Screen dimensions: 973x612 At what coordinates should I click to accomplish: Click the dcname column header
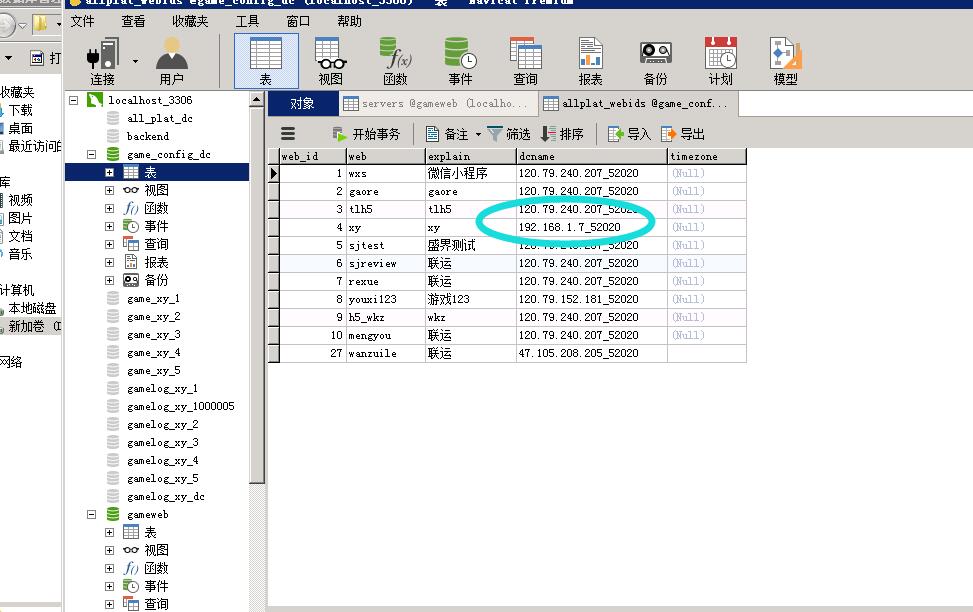click(590, 156)
